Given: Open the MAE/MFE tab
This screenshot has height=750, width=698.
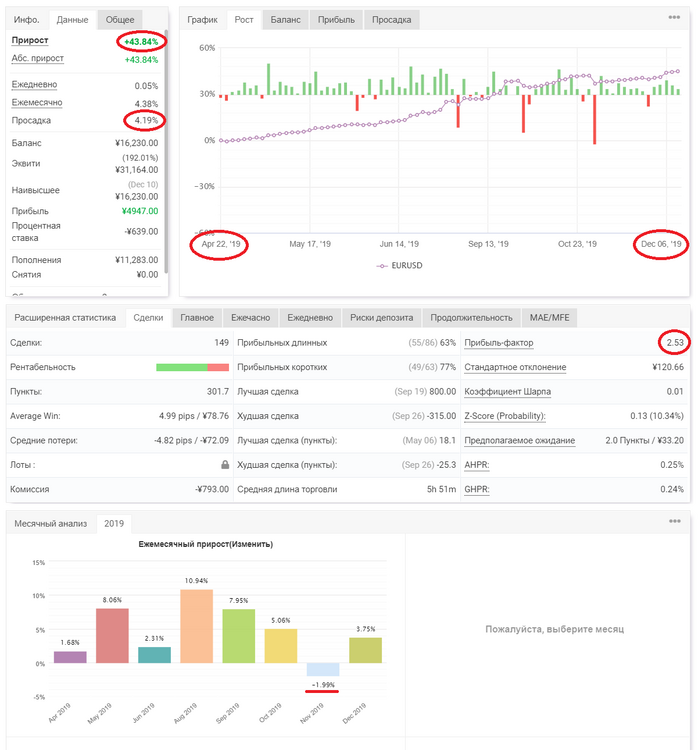Looking at the screenshot, I should pos(549,318).
